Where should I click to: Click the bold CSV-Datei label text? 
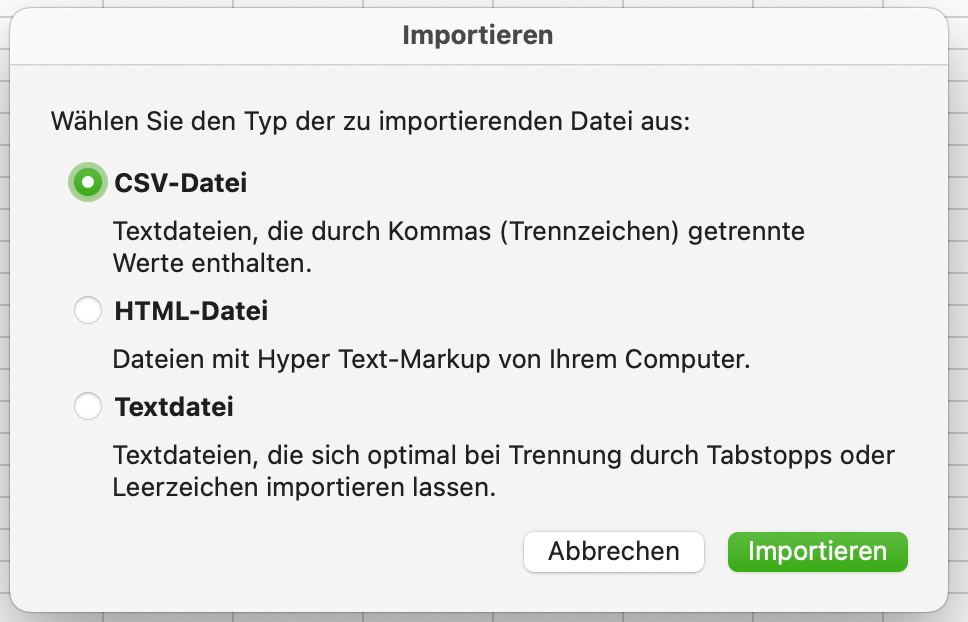tap(181, 183)
